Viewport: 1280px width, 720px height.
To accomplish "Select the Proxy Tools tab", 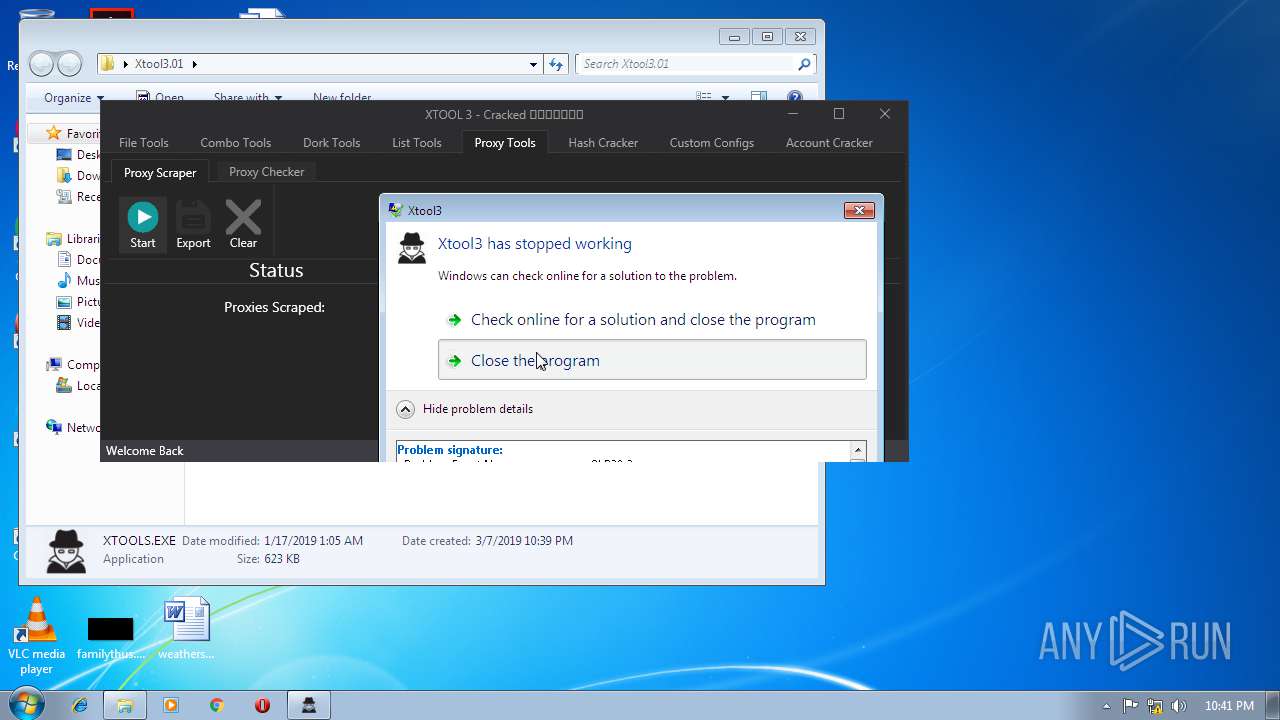I will tap(505, 143).
